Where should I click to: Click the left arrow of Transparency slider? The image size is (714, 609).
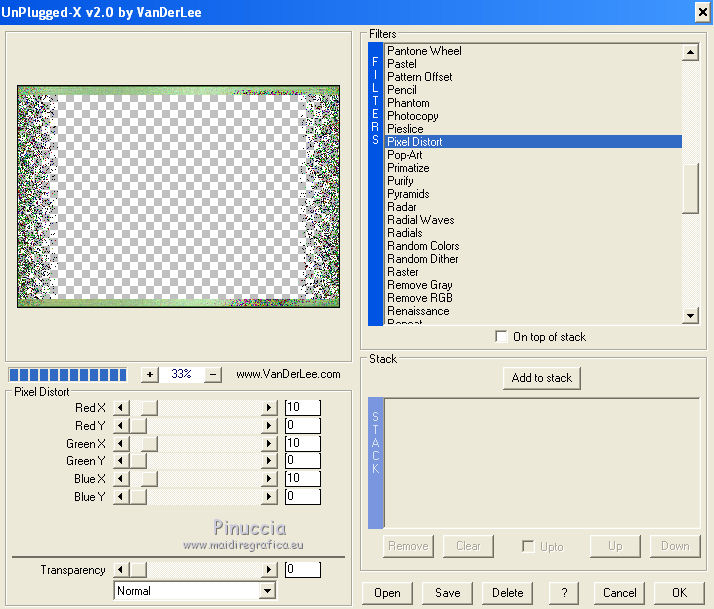[x=121, y=569]
